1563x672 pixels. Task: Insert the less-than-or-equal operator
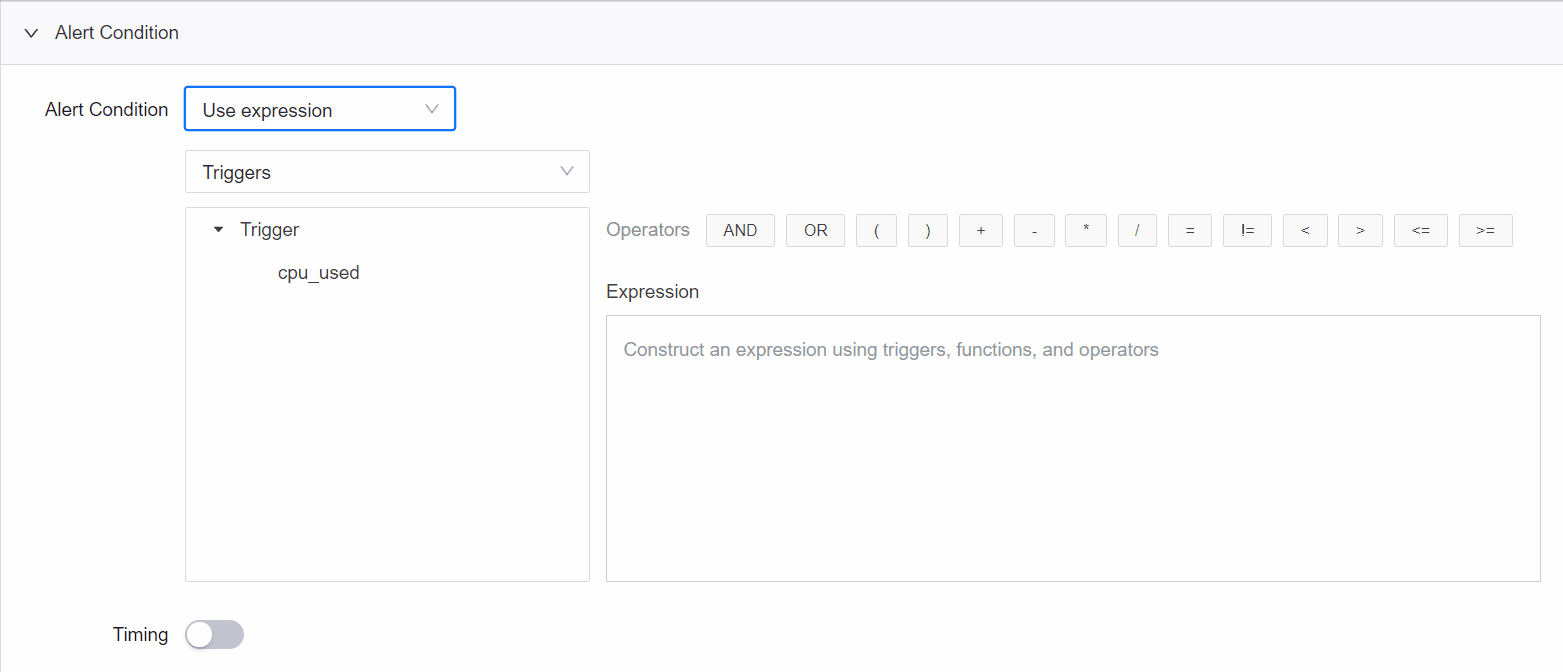(1420, 230)
